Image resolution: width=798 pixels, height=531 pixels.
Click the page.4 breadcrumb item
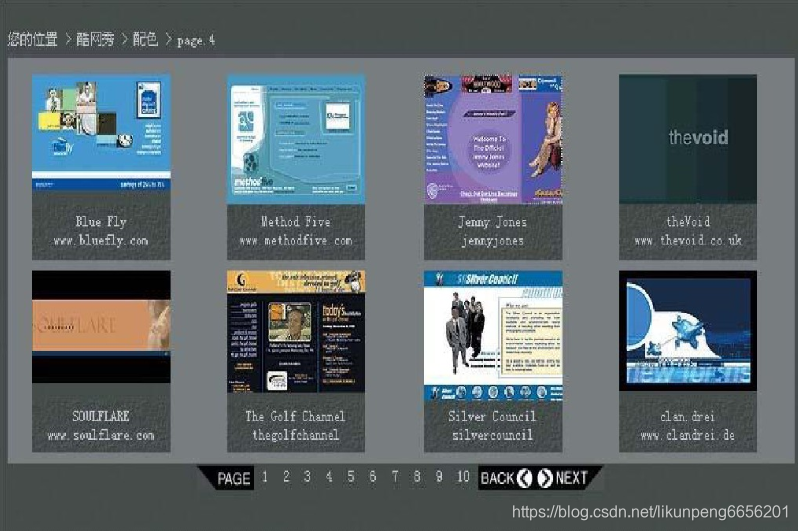click(x=196, y=40)
